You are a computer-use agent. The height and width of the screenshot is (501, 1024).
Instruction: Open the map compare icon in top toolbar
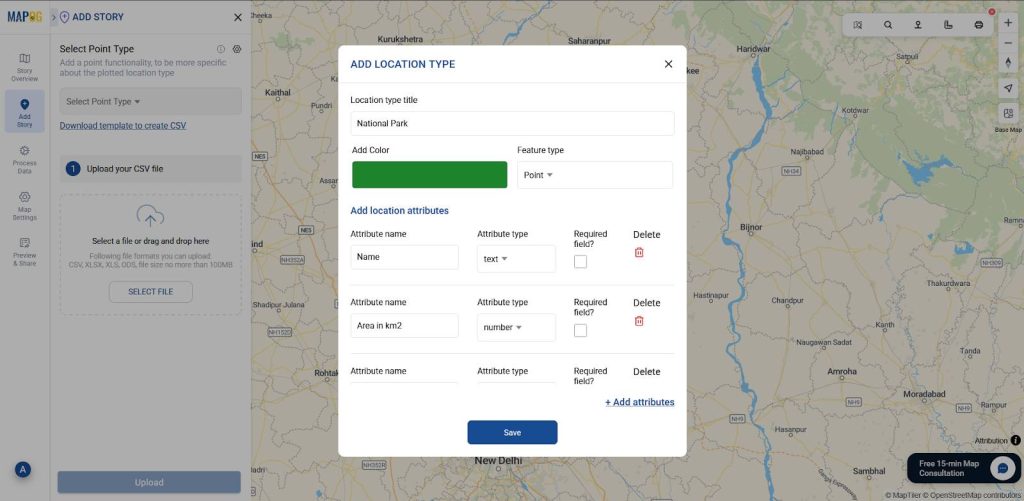coord(857,25)
